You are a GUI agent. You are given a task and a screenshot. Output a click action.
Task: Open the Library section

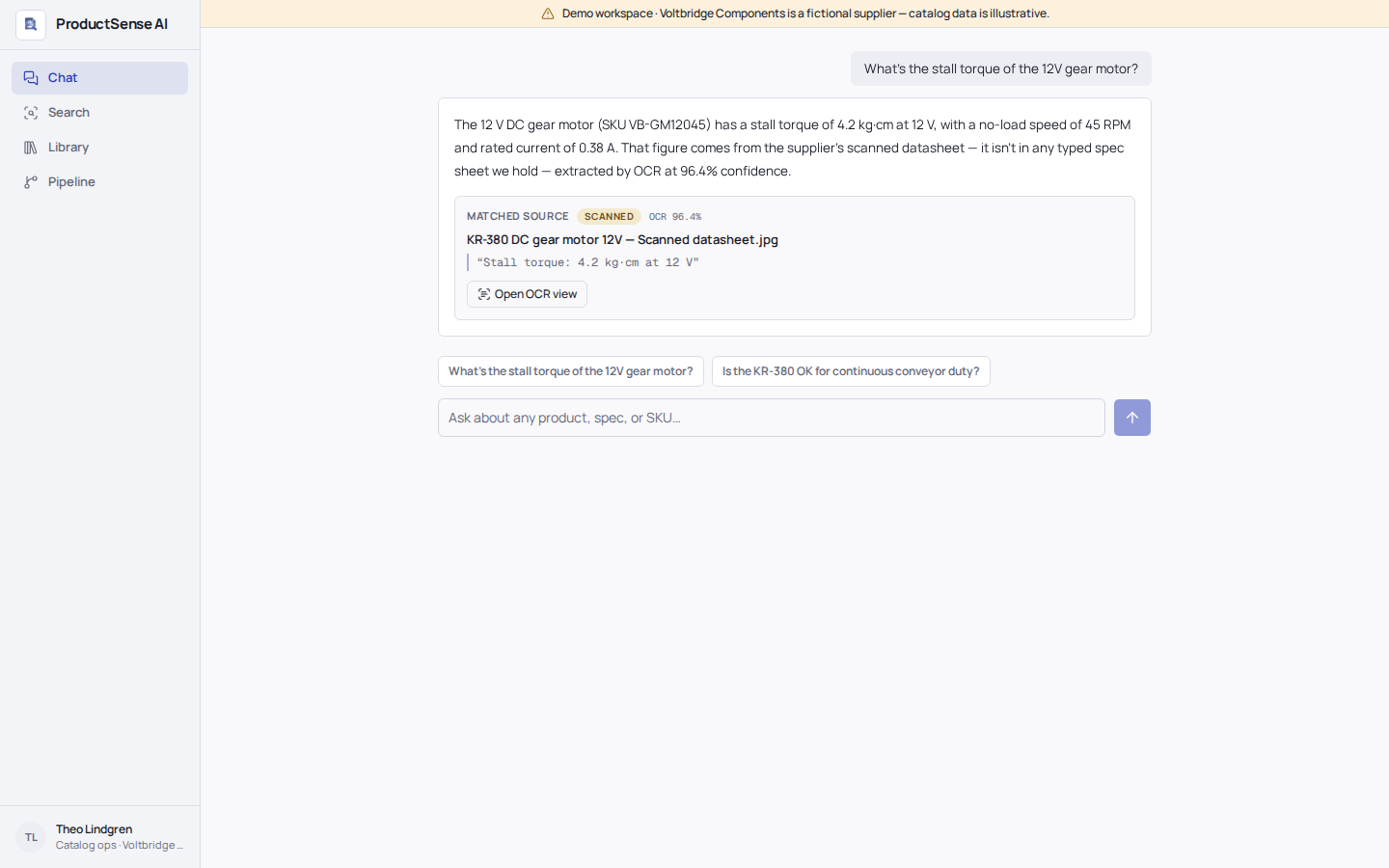click(99, 148)
